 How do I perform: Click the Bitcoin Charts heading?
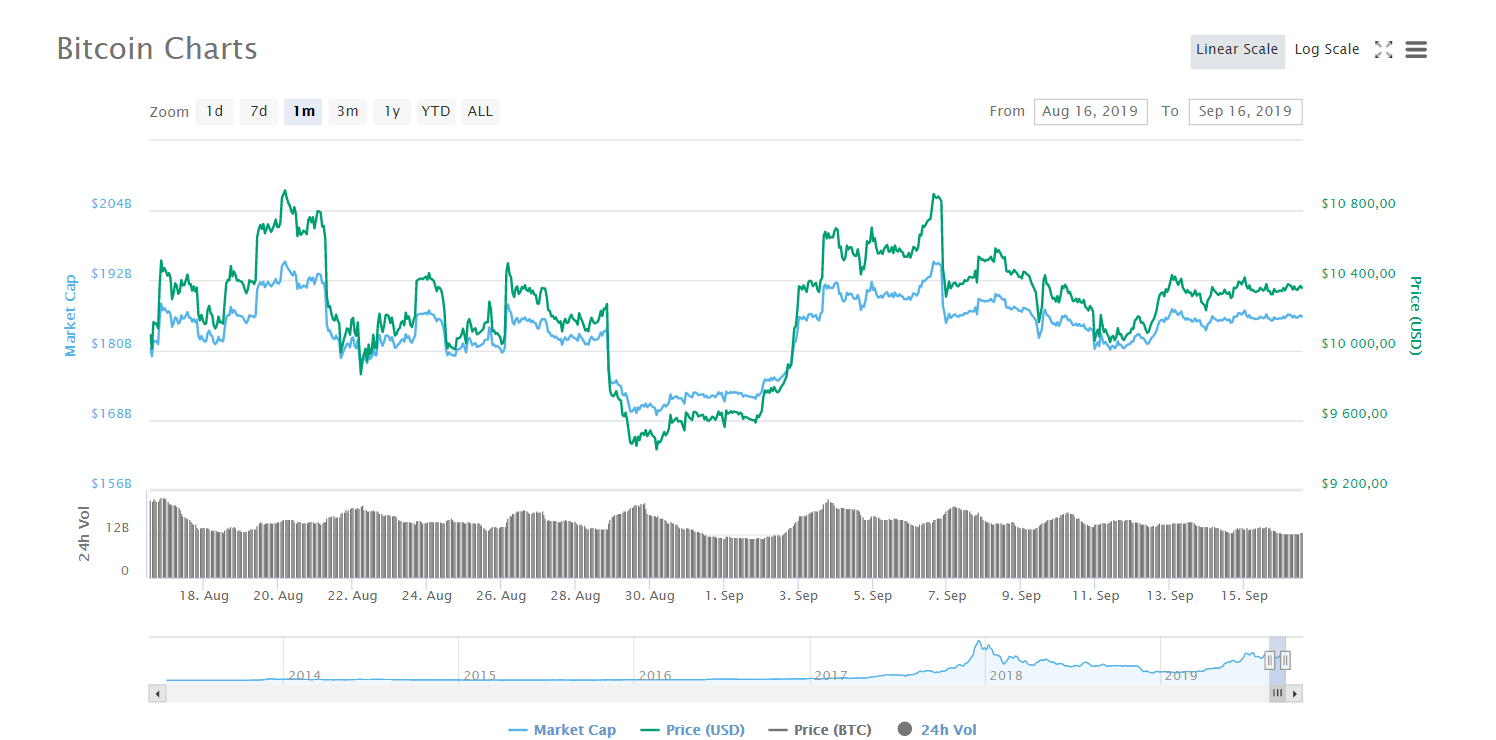[157, 49]
